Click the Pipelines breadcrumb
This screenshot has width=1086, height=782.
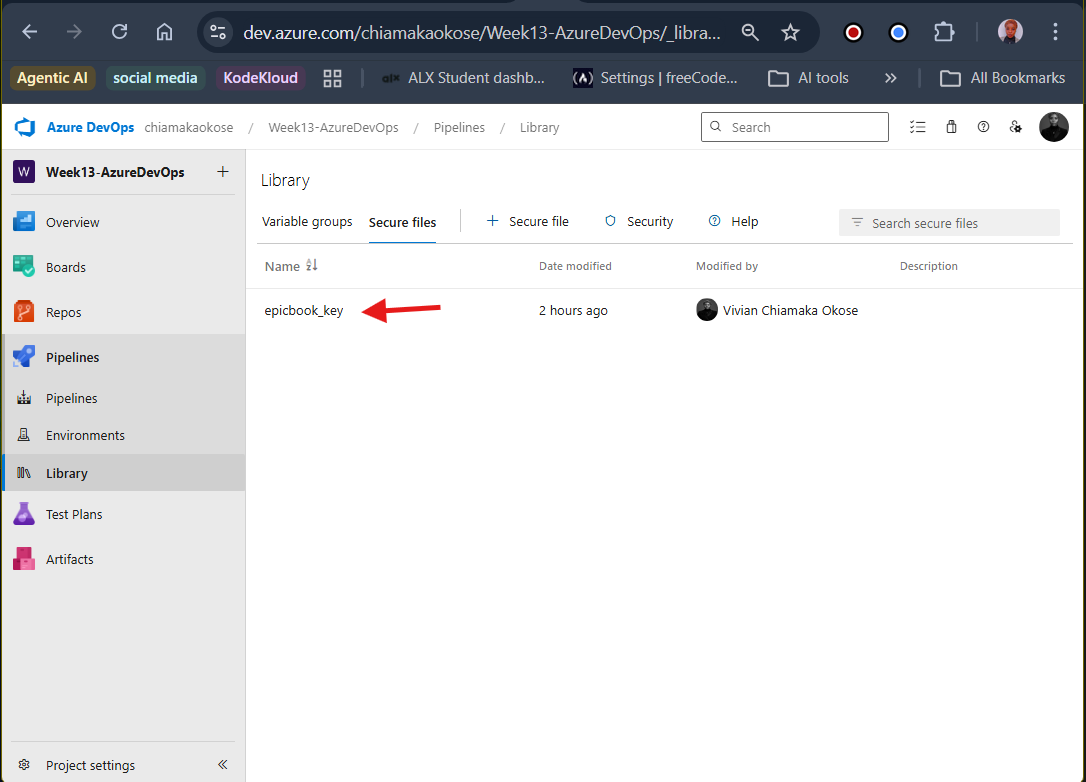tap(459, 127)
